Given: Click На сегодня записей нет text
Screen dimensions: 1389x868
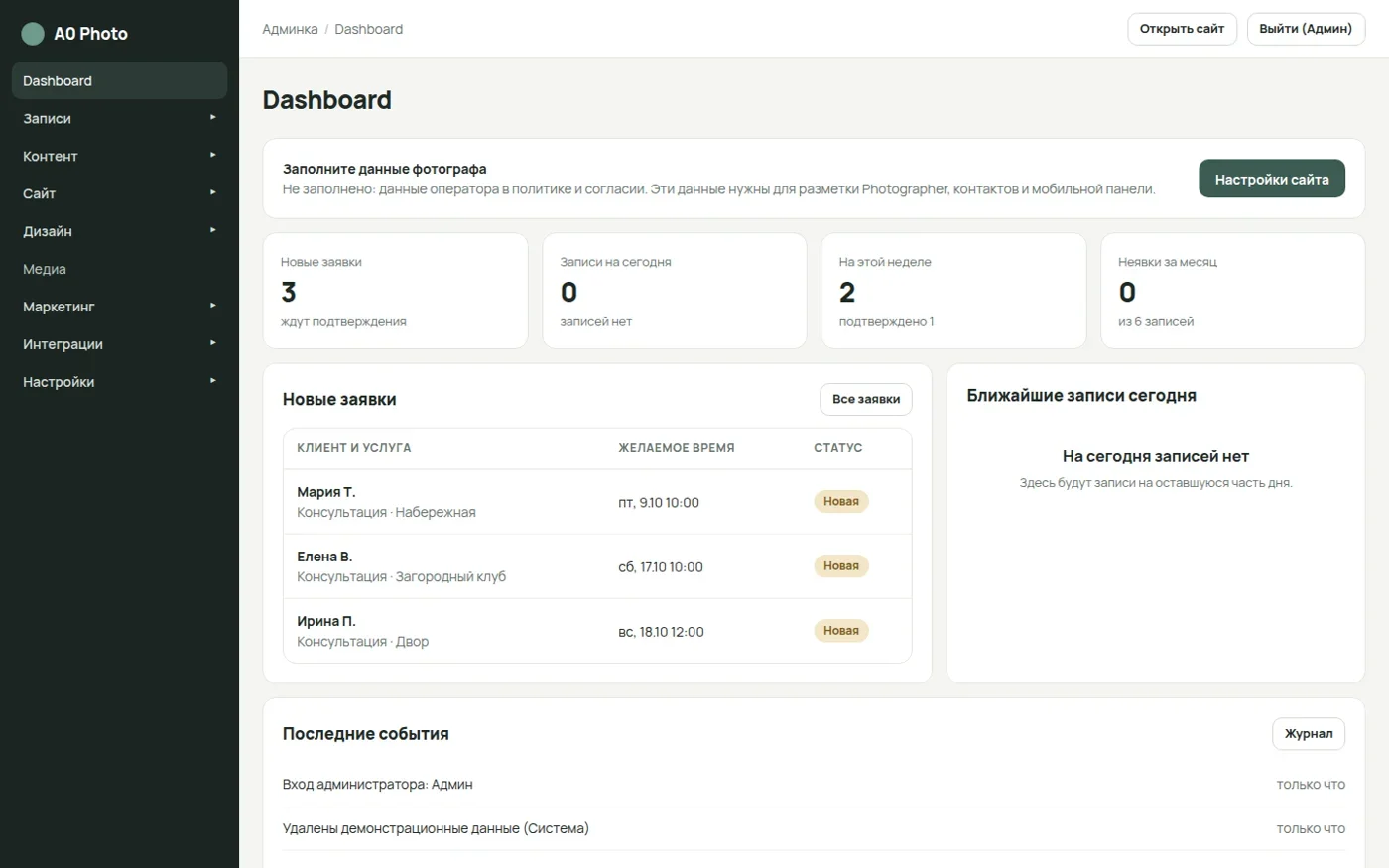Looking at the screenshot, I should point(1156,456).
